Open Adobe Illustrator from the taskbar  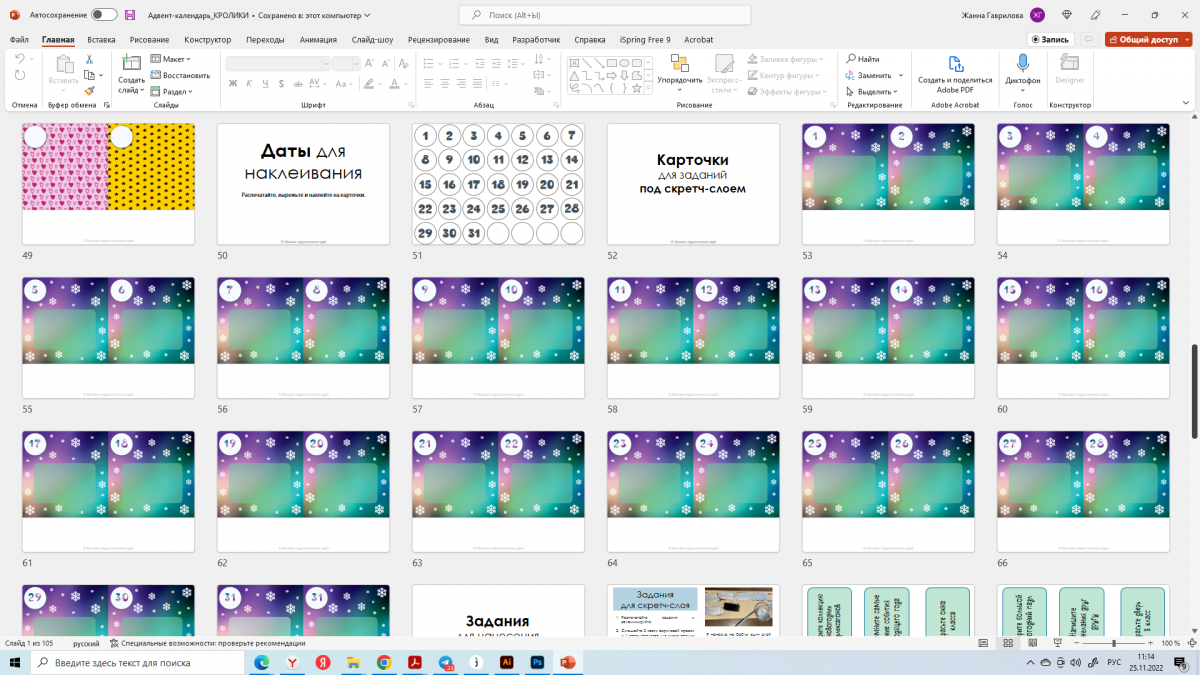click(x=507, y=662)
